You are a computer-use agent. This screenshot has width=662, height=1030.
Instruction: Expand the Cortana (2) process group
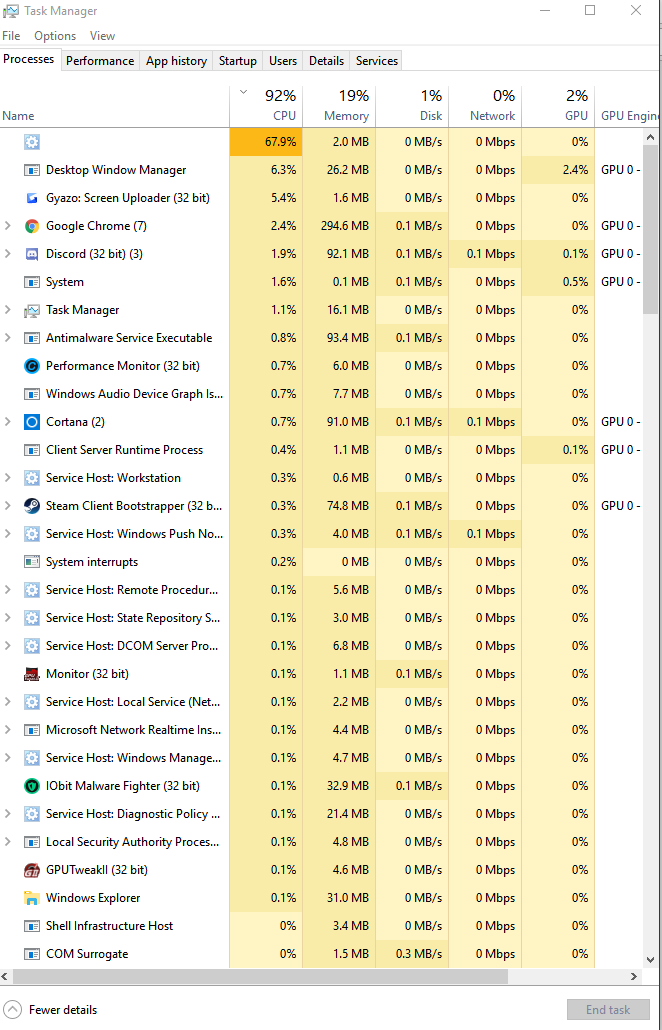point(8,422)
